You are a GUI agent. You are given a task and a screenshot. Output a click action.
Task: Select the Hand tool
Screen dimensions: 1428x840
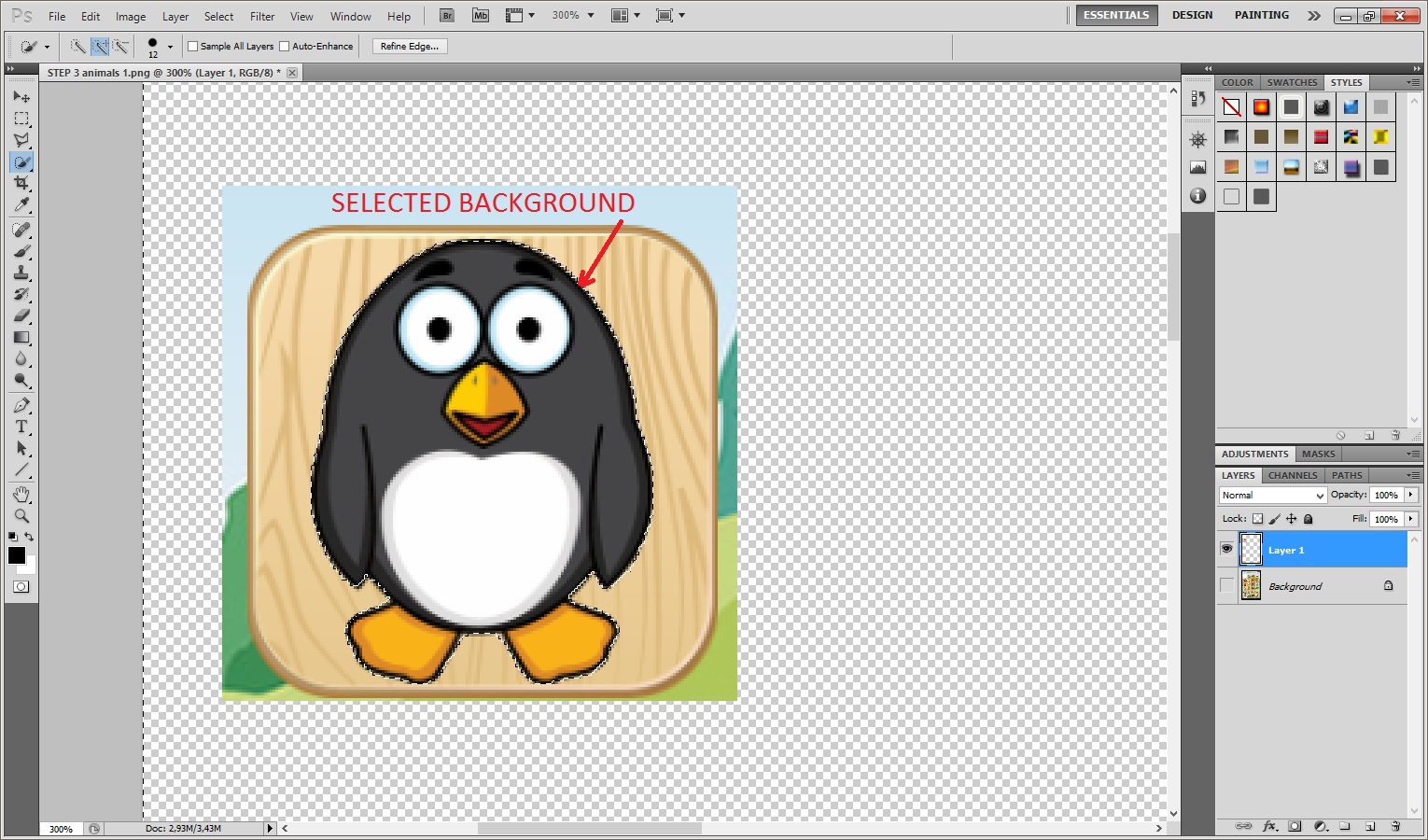tap(21, 494)
